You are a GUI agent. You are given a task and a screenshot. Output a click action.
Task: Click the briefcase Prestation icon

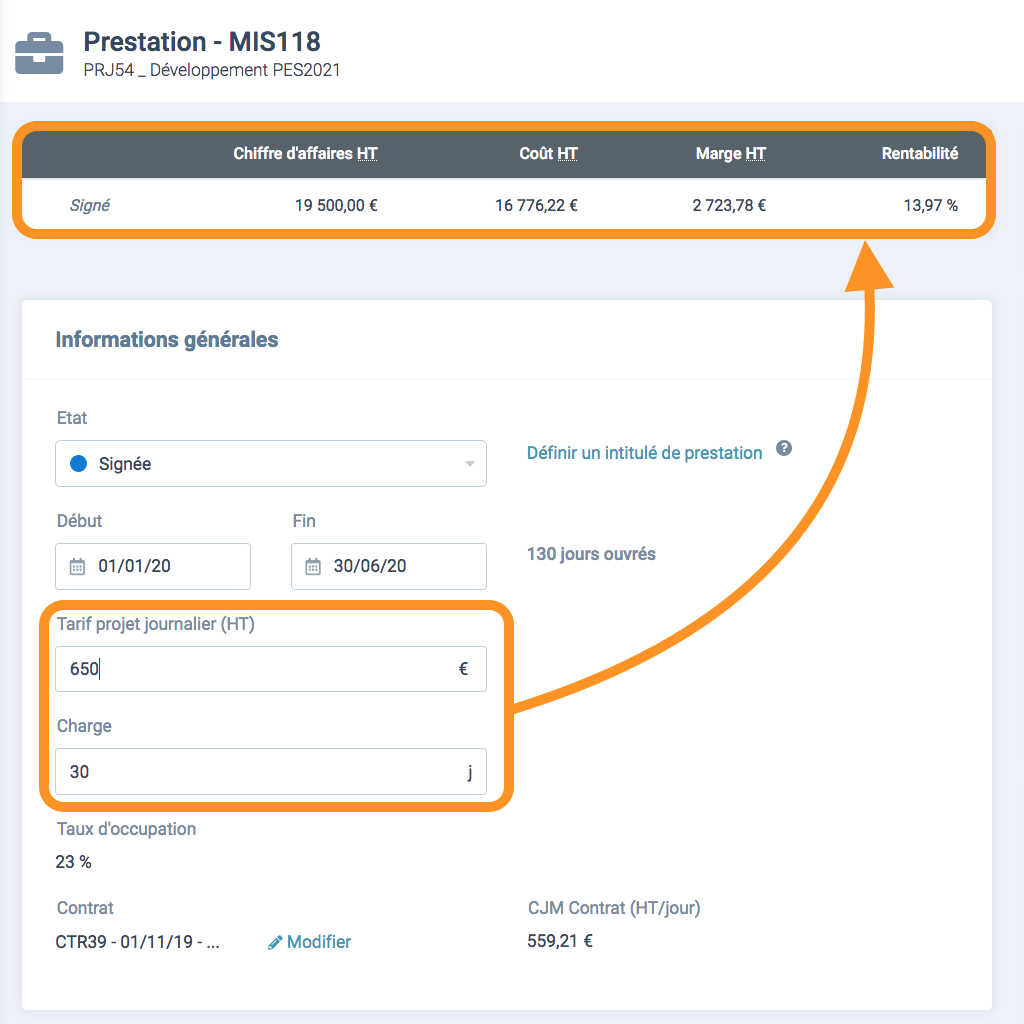pyautogui.click(x=39, y=54)
